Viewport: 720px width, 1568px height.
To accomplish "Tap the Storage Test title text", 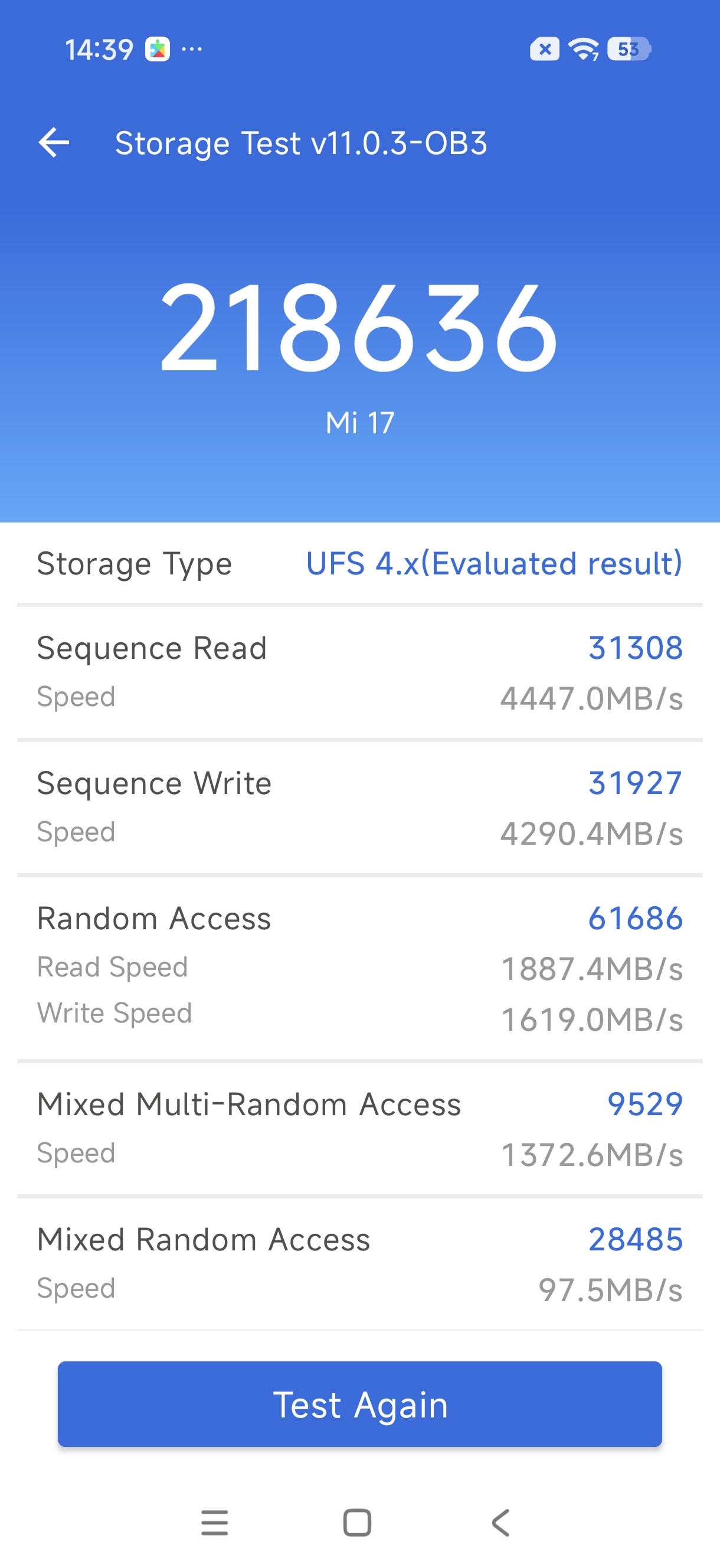I will point(301,143).
